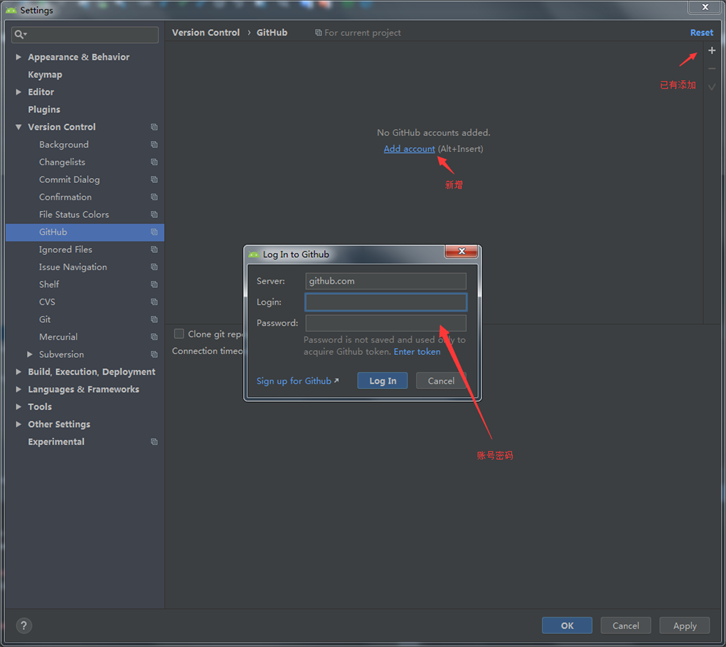Expand Languages & Frameworks section
Screen dimensions: 726x647
coord(19,389)
